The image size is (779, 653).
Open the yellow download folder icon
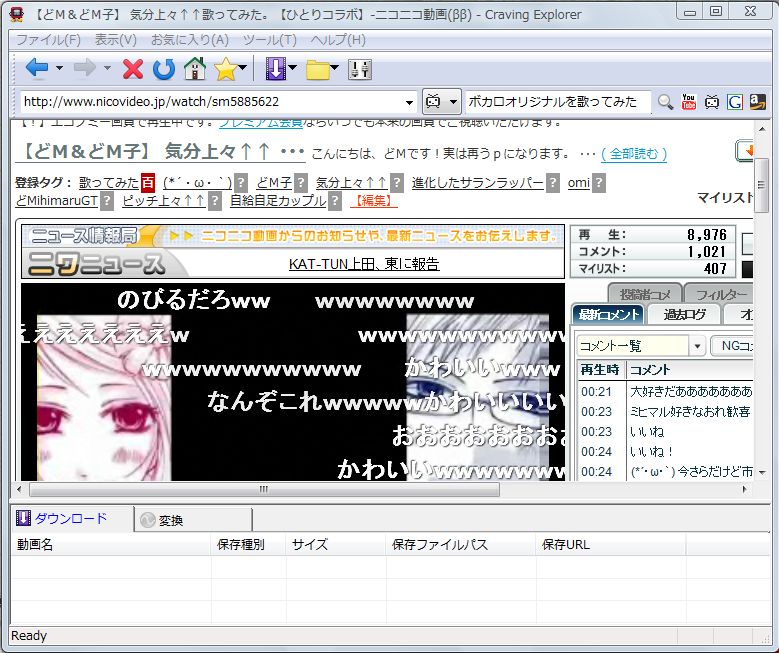(x=317, y=70)
